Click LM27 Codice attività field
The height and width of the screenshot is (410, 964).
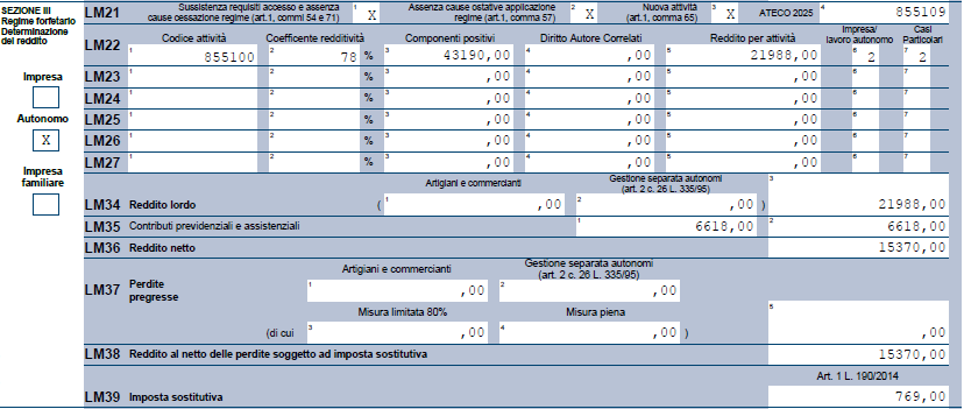coord(192,162)
